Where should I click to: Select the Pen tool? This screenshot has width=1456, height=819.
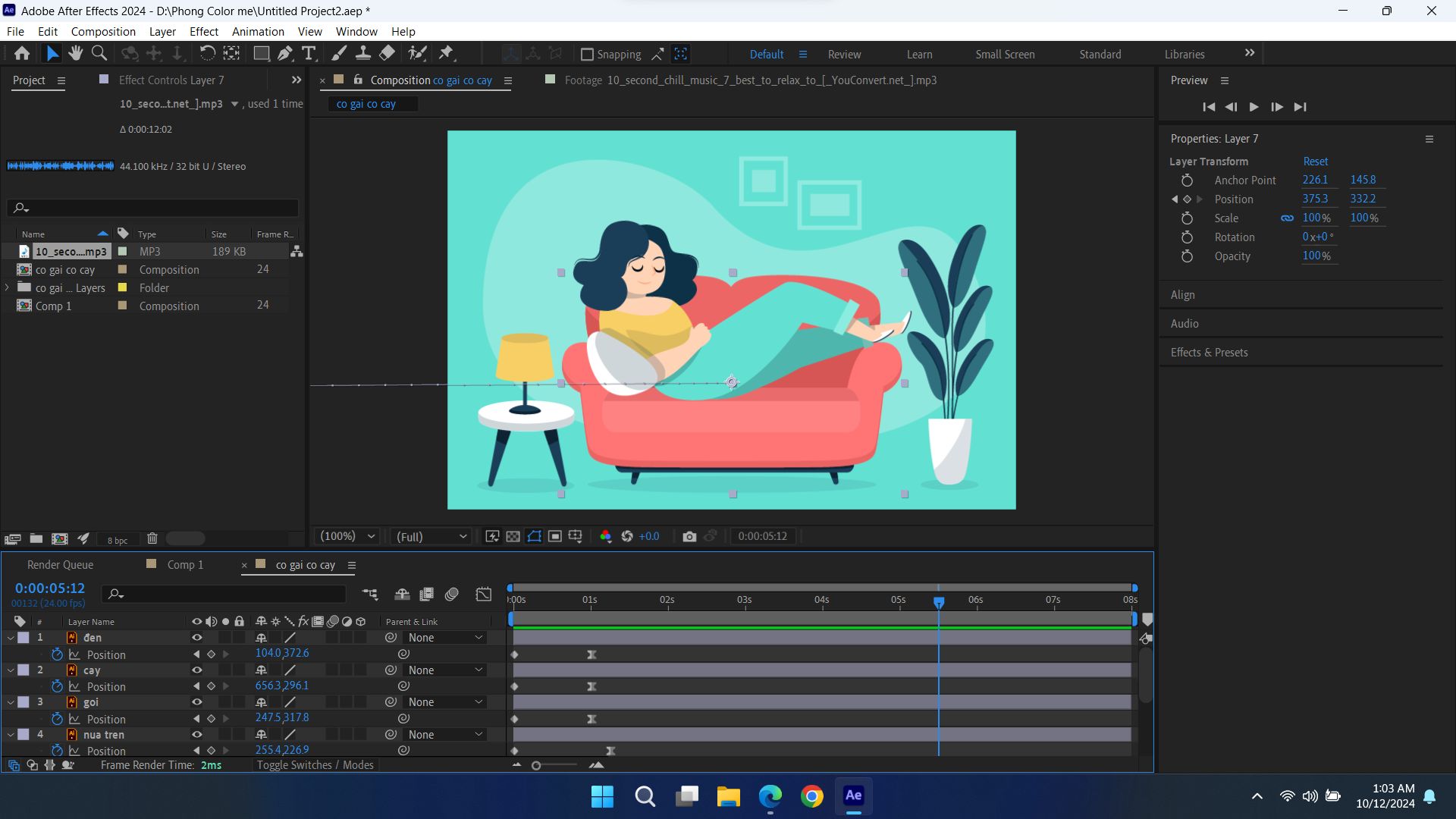[285, 53]
